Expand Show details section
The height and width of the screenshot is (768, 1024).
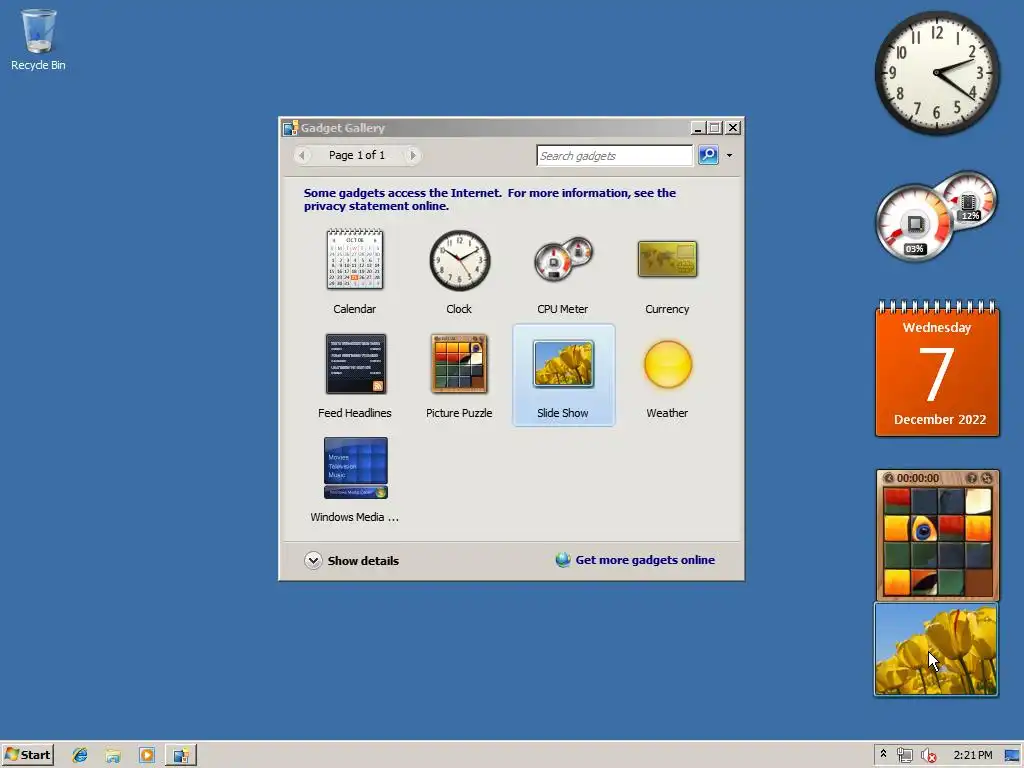(x=351, y=560)
